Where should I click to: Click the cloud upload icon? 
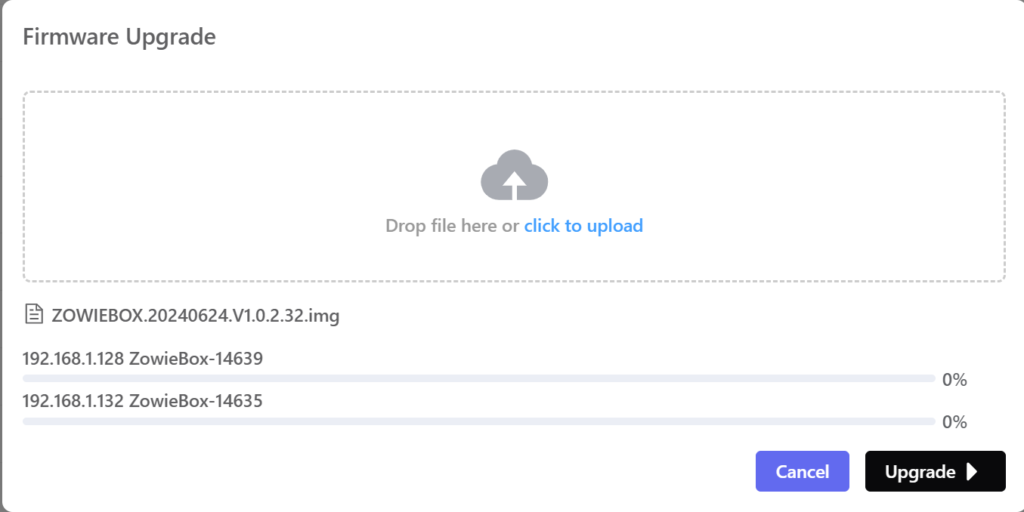tap(514, 176)
